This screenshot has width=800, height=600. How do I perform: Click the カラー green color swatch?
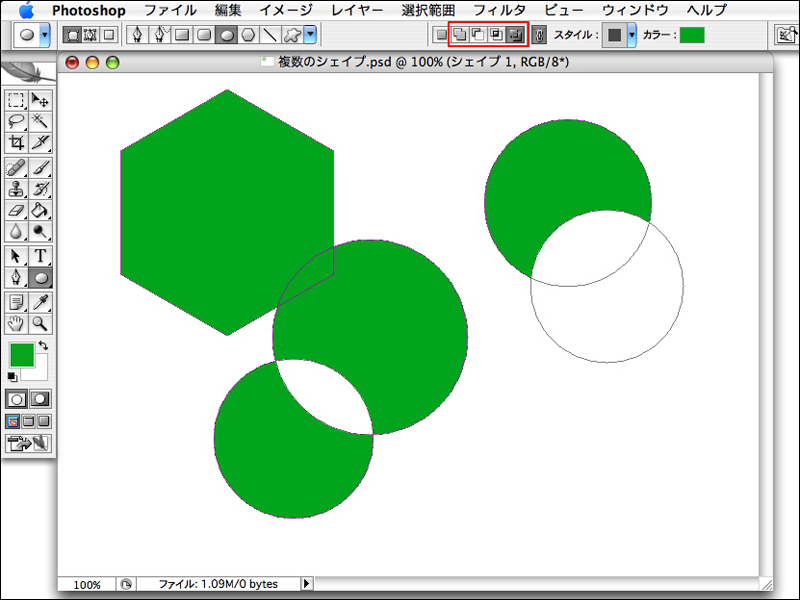point(692,35)
